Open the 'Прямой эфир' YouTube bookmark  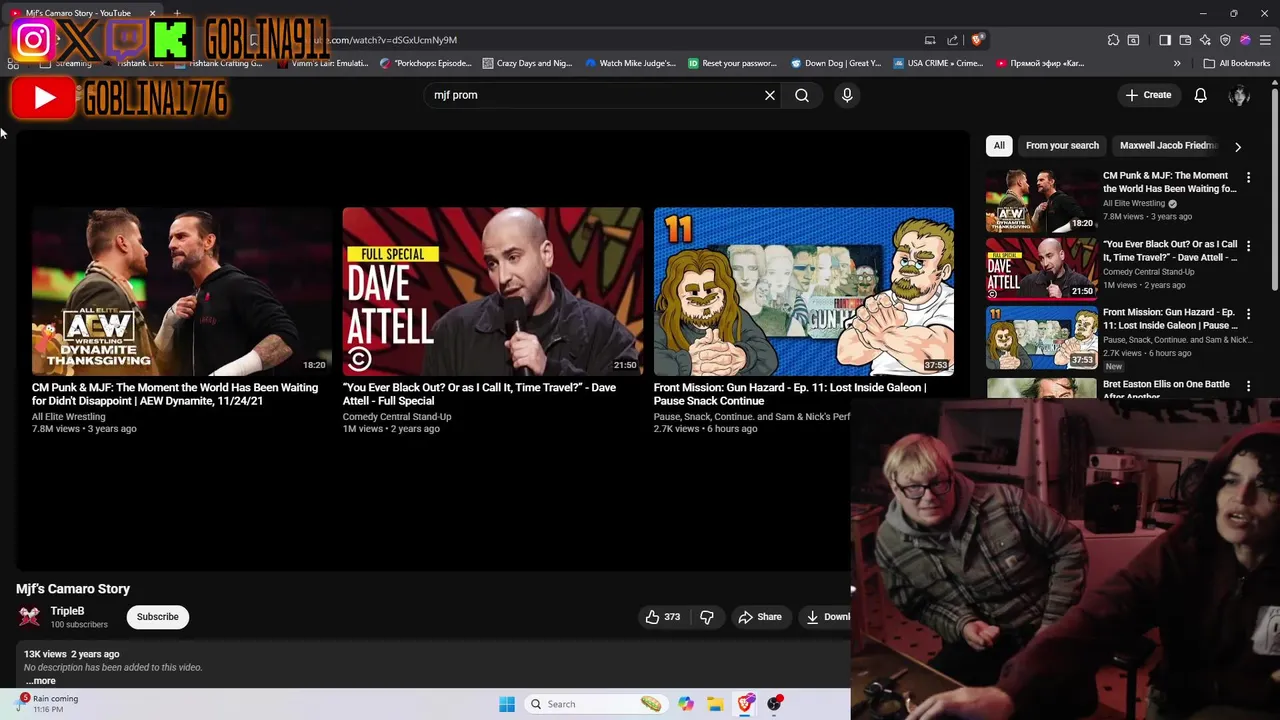pos(1040,63)
